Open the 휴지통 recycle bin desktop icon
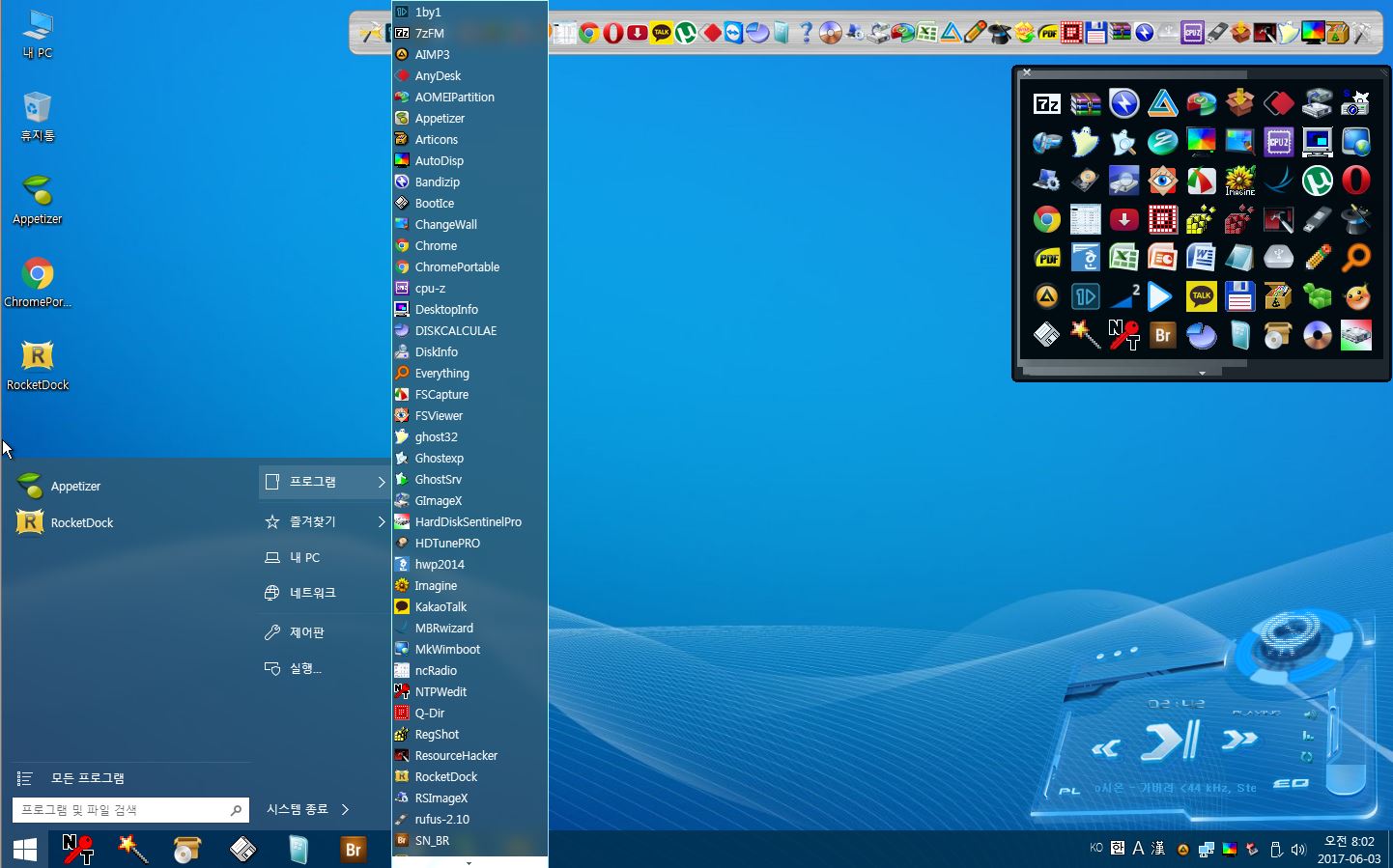This screenshot has height=868, width=1393. 38,117
